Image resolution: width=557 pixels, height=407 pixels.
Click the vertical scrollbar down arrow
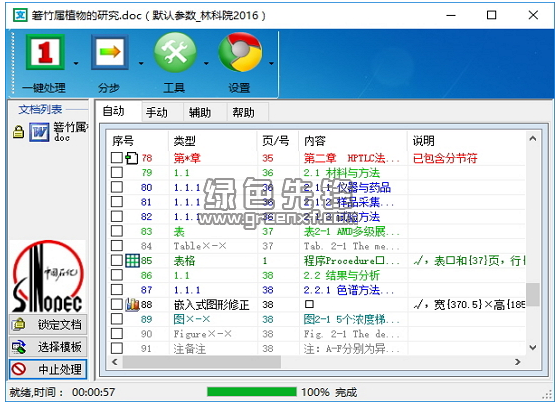[x=532, y=347]
